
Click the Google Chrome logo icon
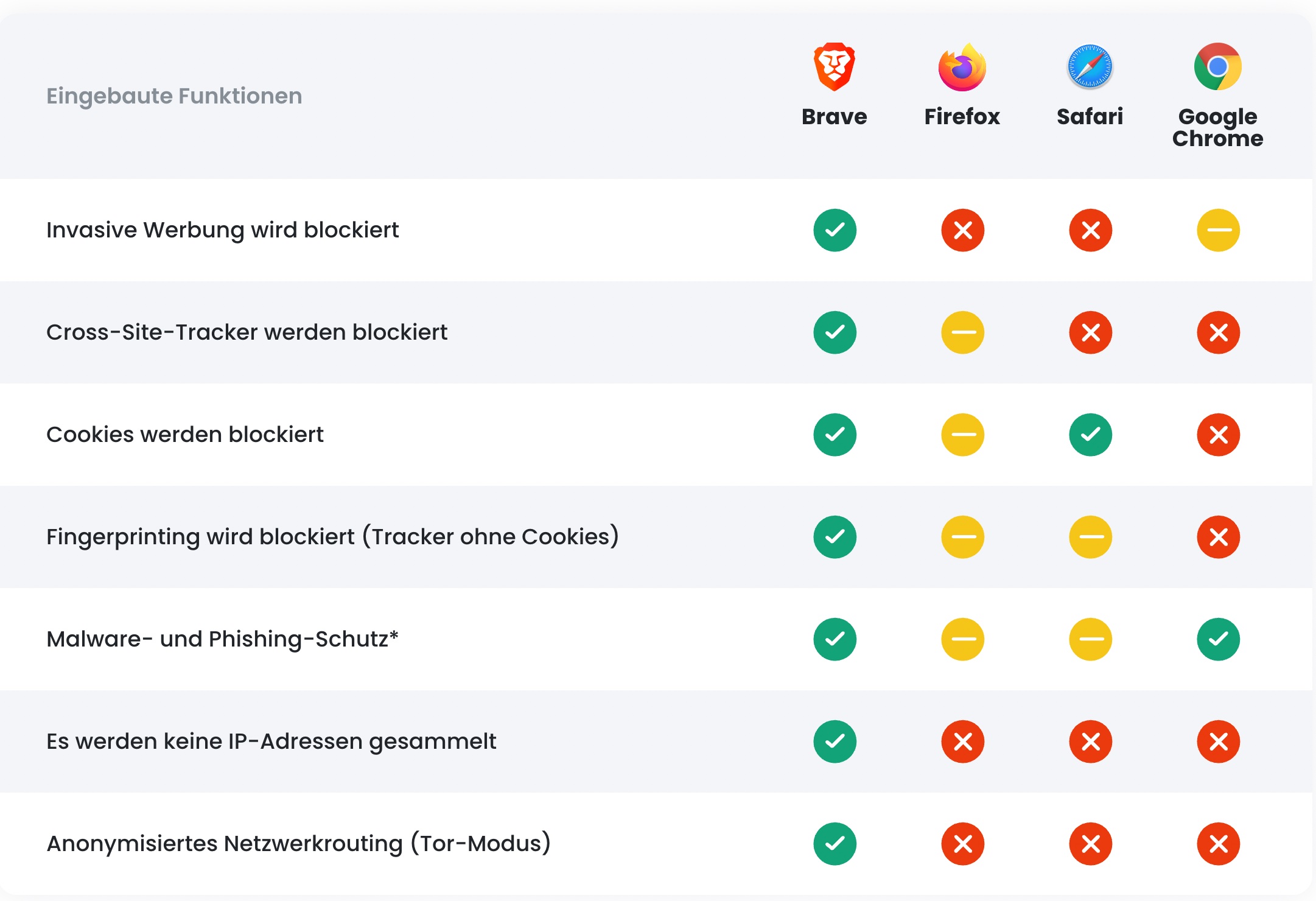pyautogui.click(x=1218, y=67)
